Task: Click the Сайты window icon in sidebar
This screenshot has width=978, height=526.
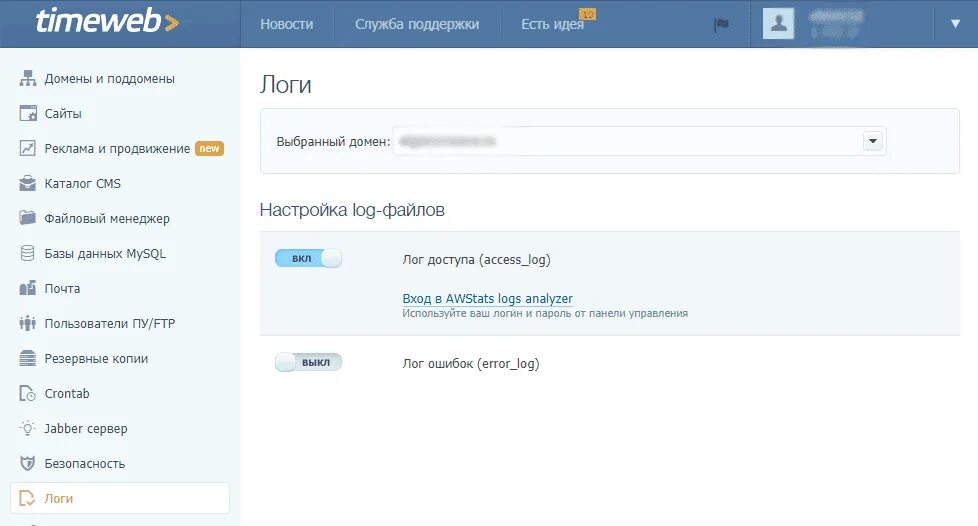Action: pos(27,113)
